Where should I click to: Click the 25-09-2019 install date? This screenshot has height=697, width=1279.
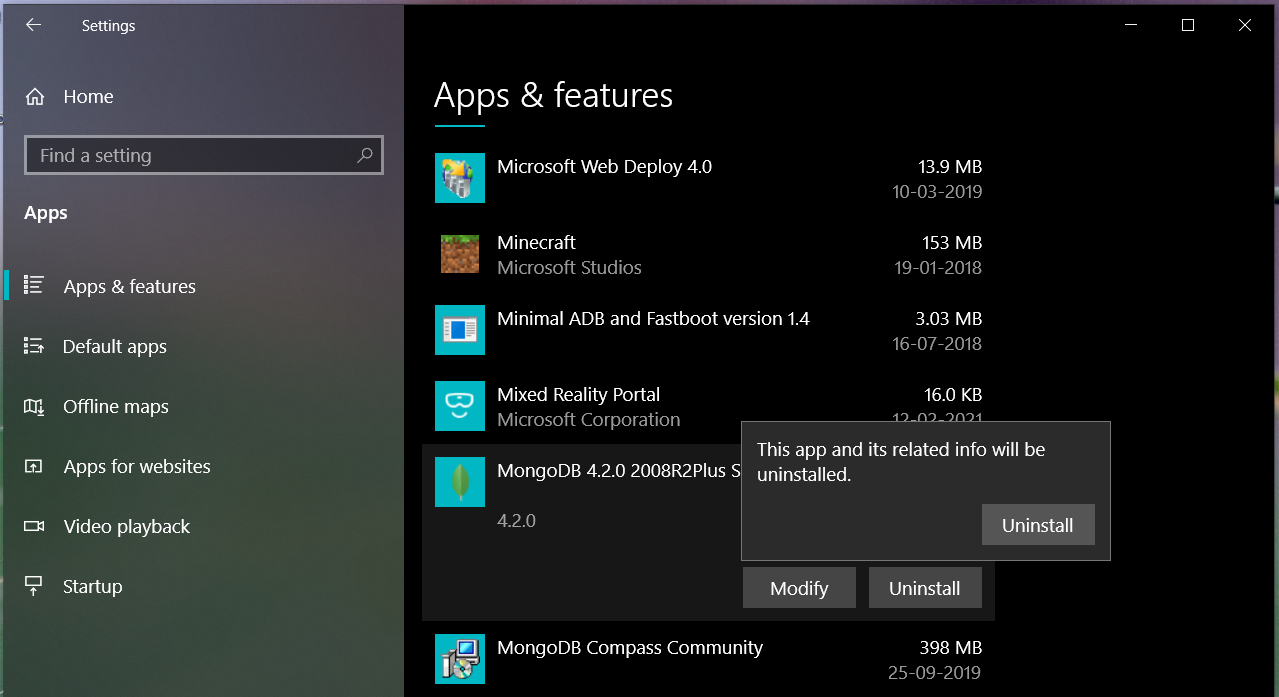937,673
